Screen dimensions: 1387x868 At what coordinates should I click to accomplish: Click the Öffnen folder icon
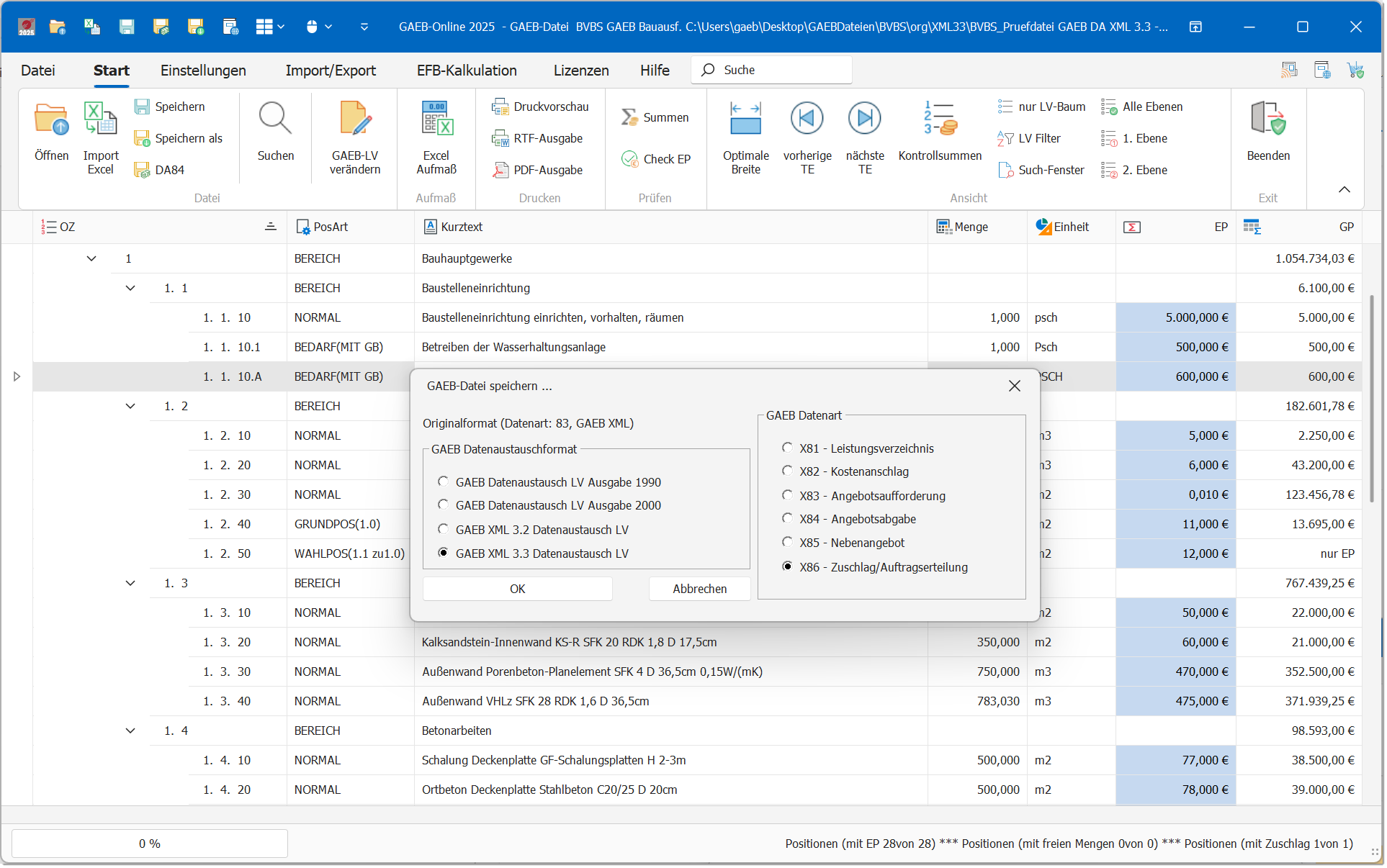(51, 119)
